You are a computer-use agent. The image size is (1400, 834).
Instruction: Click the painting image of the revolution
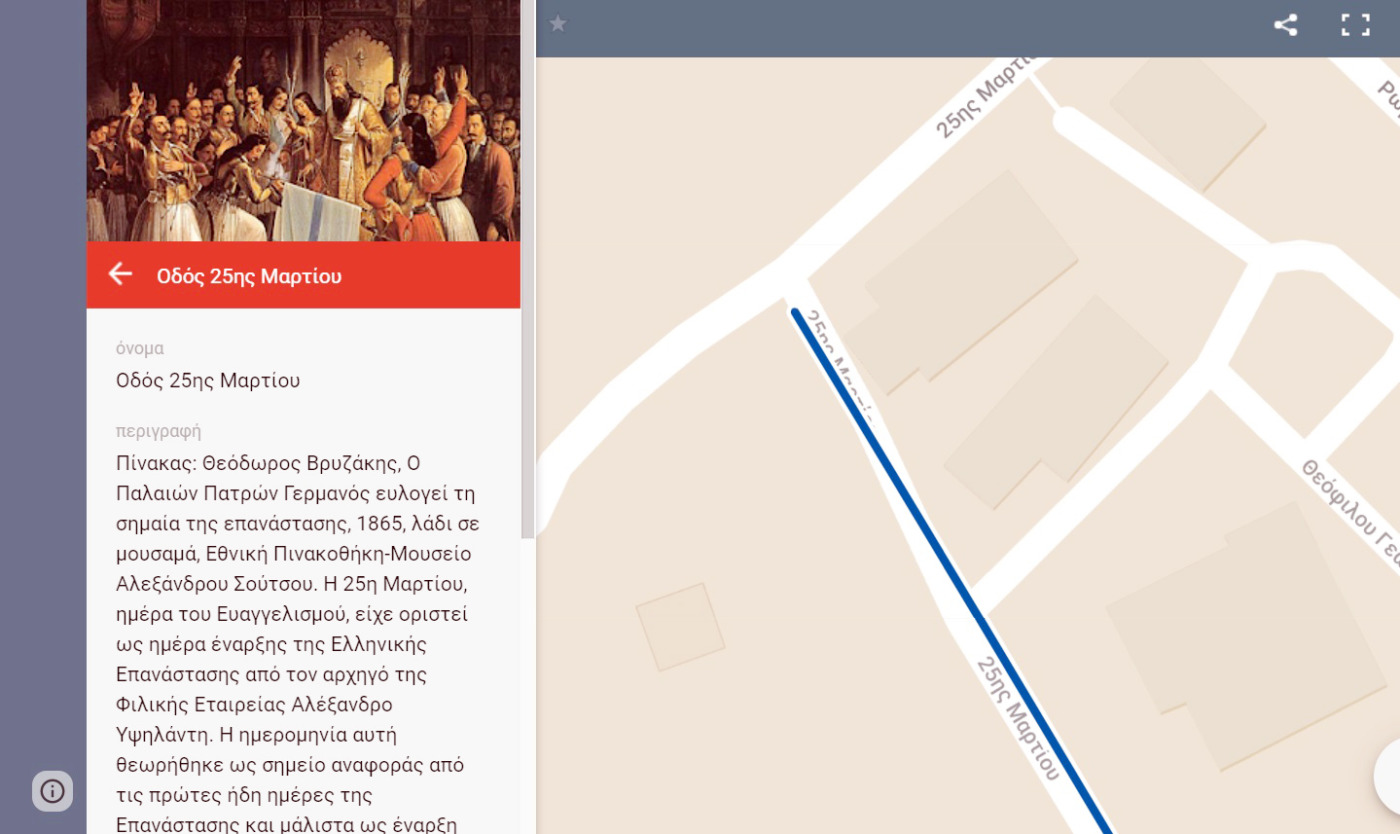pos(303,121)
